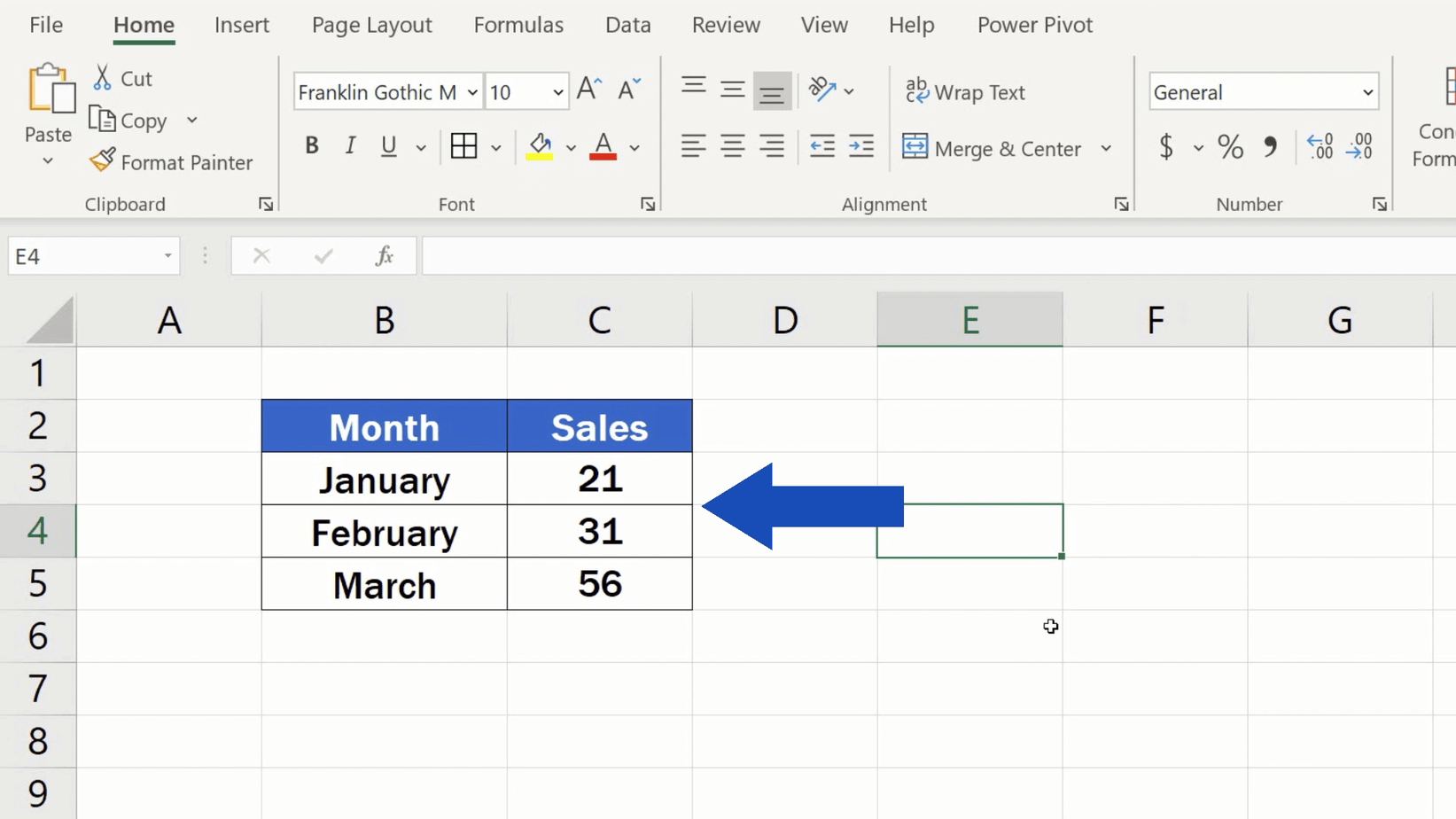
Task: Activate the Format Painter
Action: (171, 161)
